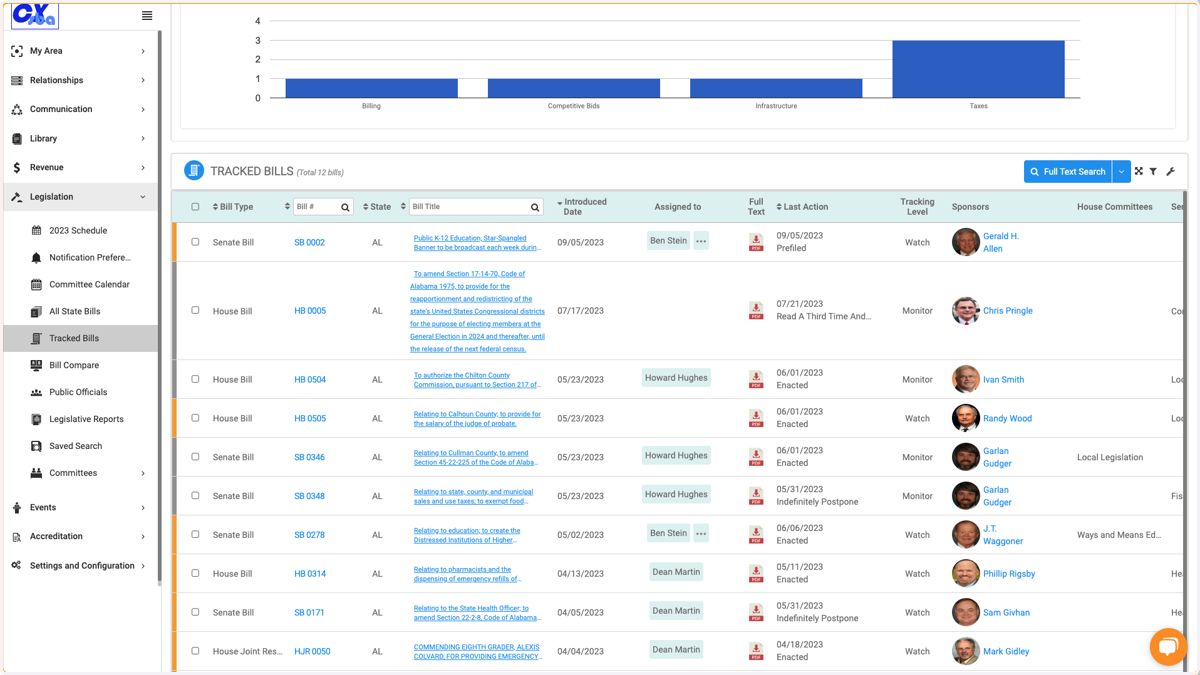1200x675 pixels.
Task: Open sponsor Randy Wood's profile
Action: (1007, 419)
